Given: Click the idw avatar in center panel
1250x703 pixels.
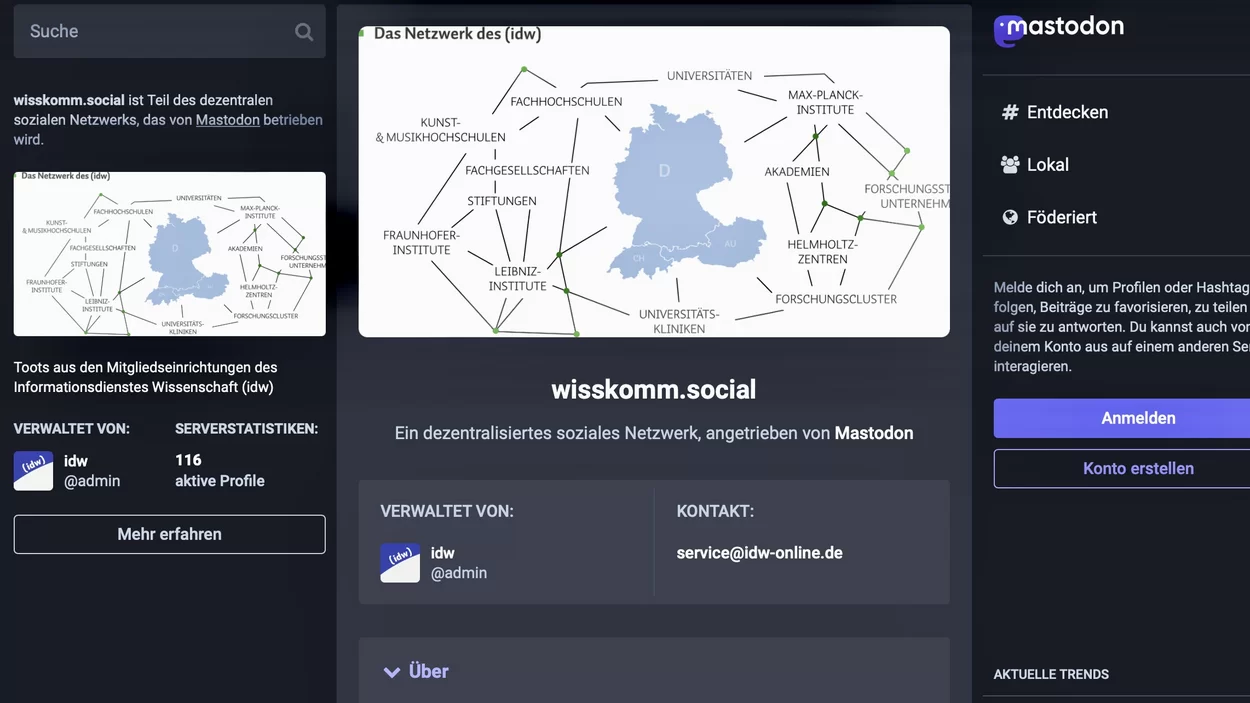Looking at the screenshot, I should (x=400, y=563).
